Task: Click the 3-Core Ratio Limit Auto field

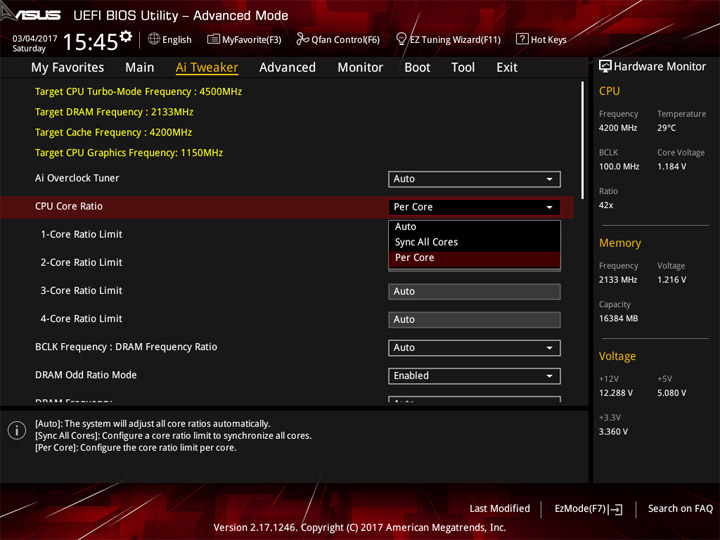Action: (x=474, y=292)
